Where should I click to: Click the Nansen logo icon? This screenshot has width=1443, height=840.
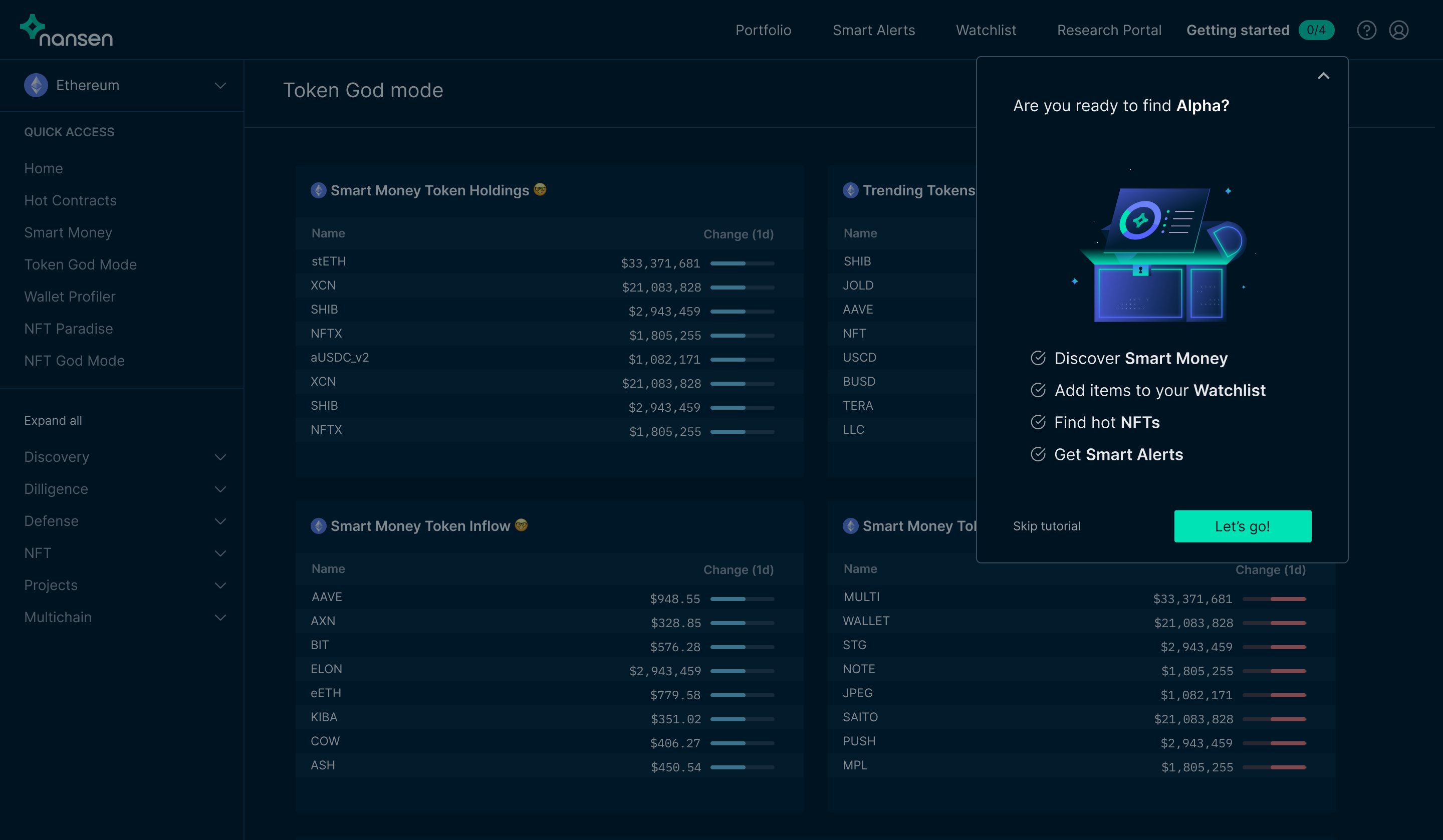pos(33,27)
